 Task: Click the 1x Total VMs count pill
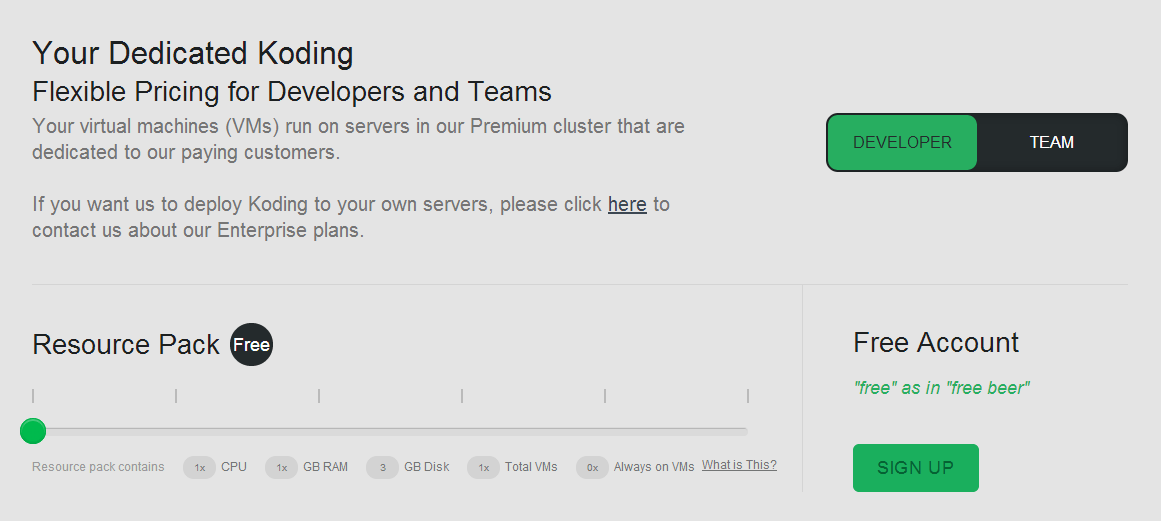coord(483,467)
